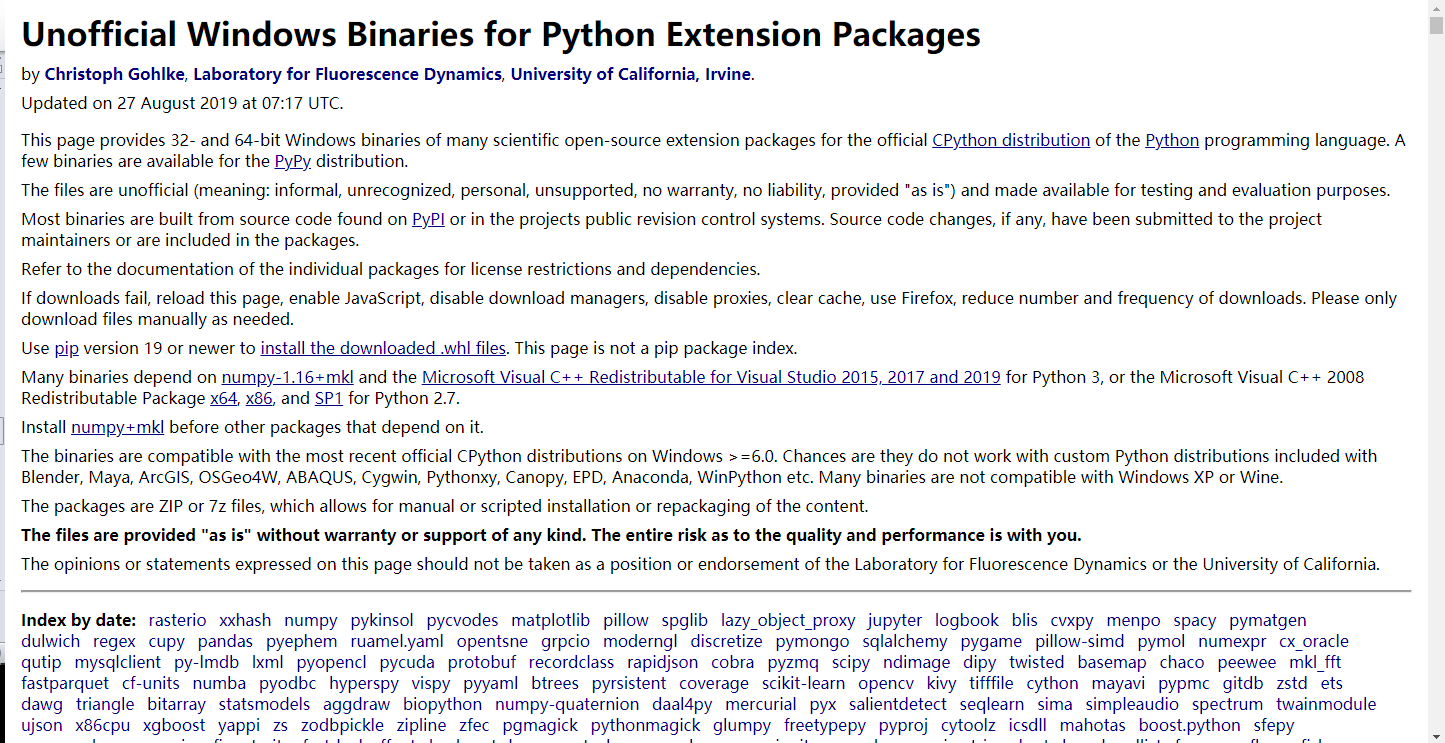
Task: Jump to cython package
Action: click(1053, 683)
